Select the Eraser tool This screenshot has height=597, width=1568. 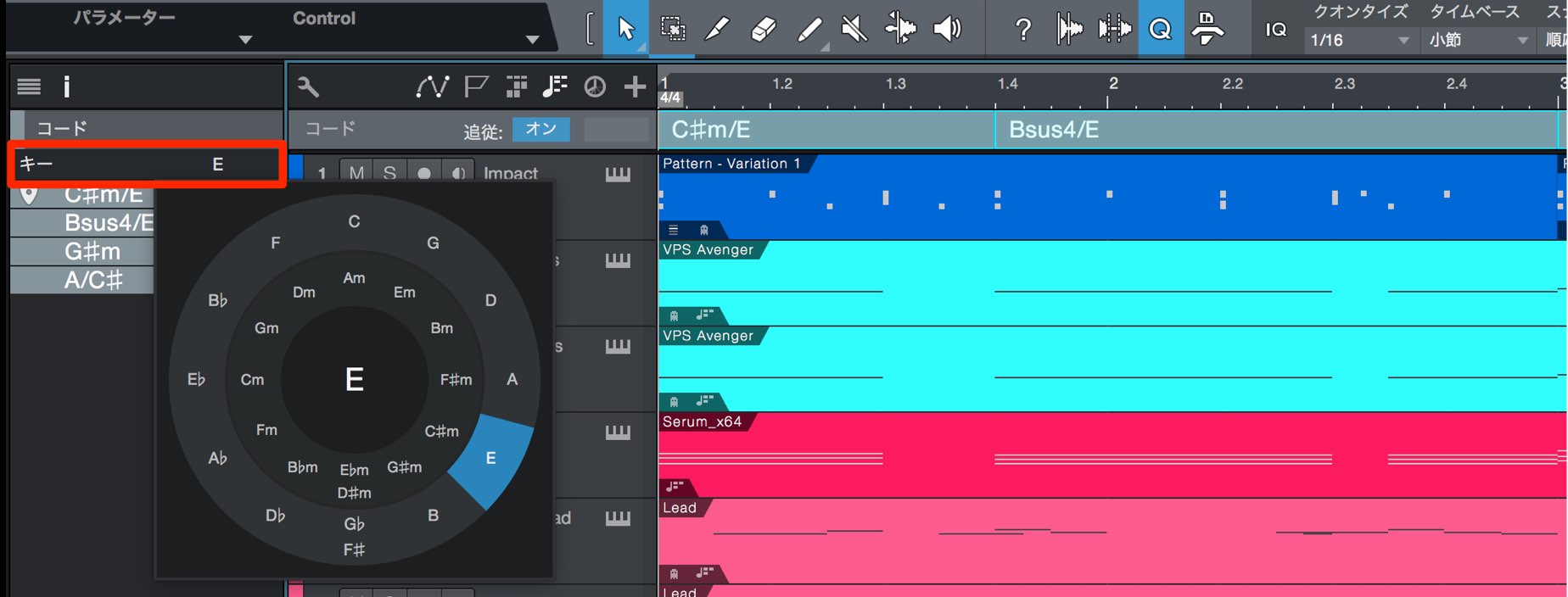(x=764, y=29)
